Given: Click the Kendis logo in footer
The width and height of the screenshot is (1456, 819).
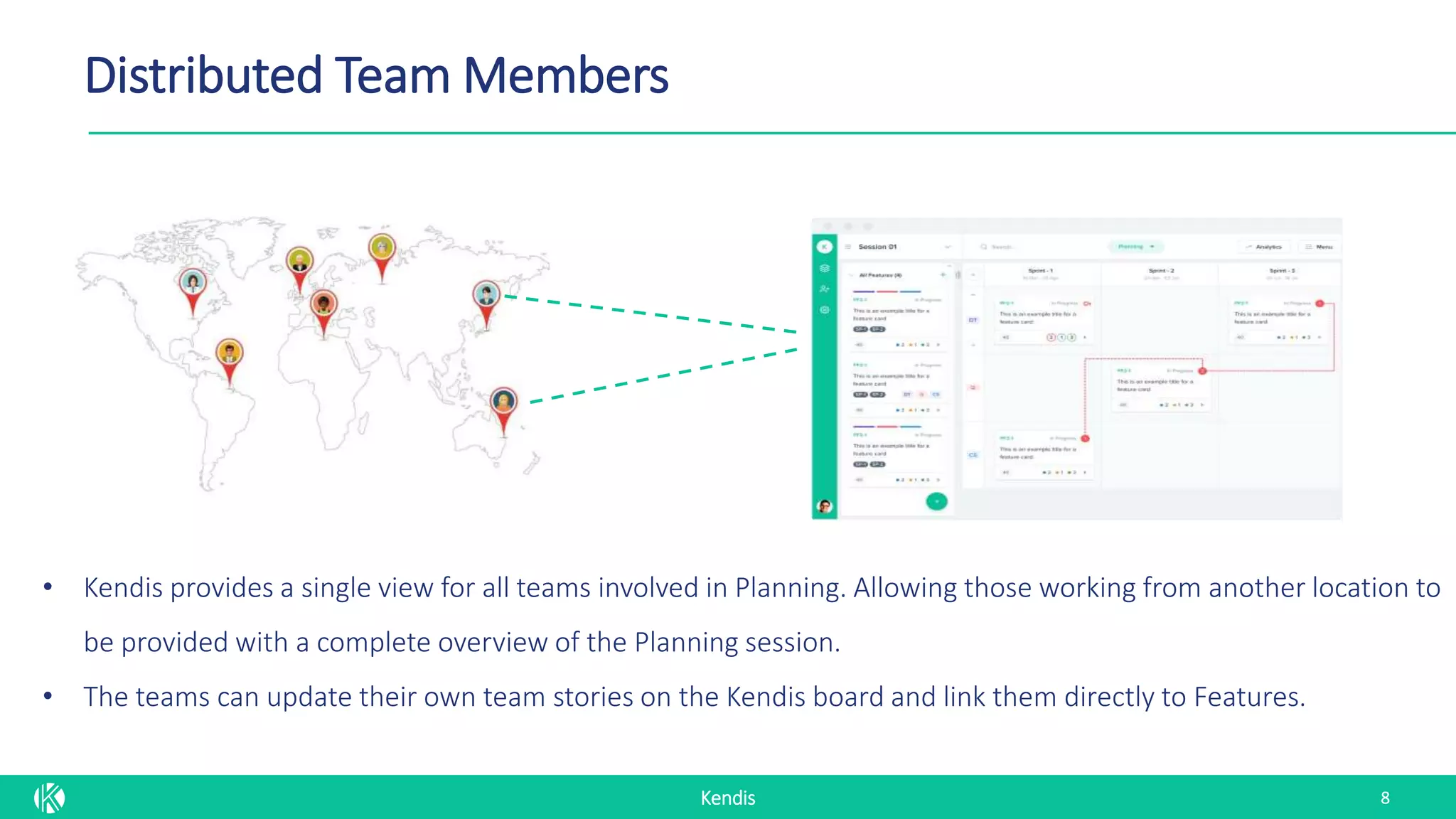Looking at the screenshot, I should pyautogui.click(x=49, y=798).
